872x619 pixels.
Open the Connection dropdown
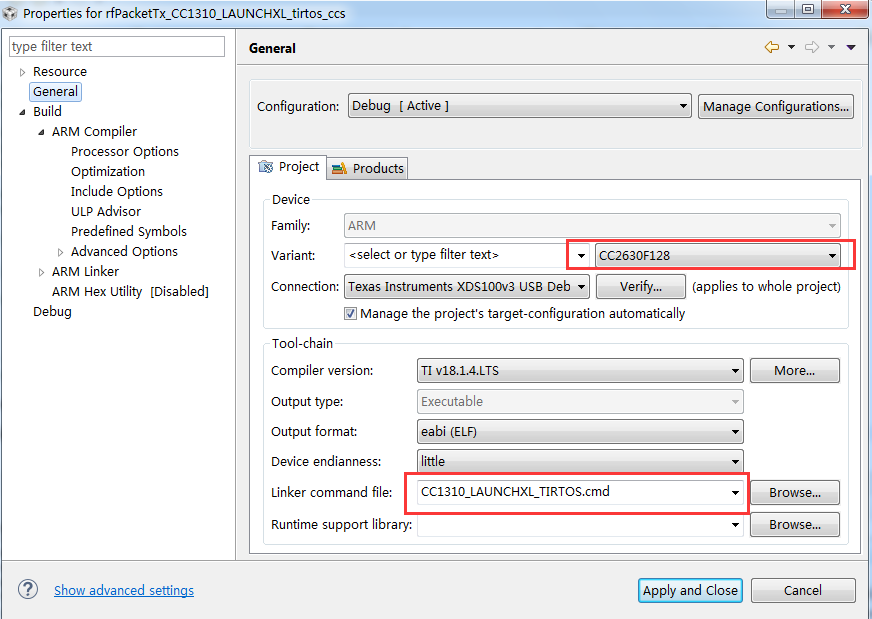tap(466, 287)
